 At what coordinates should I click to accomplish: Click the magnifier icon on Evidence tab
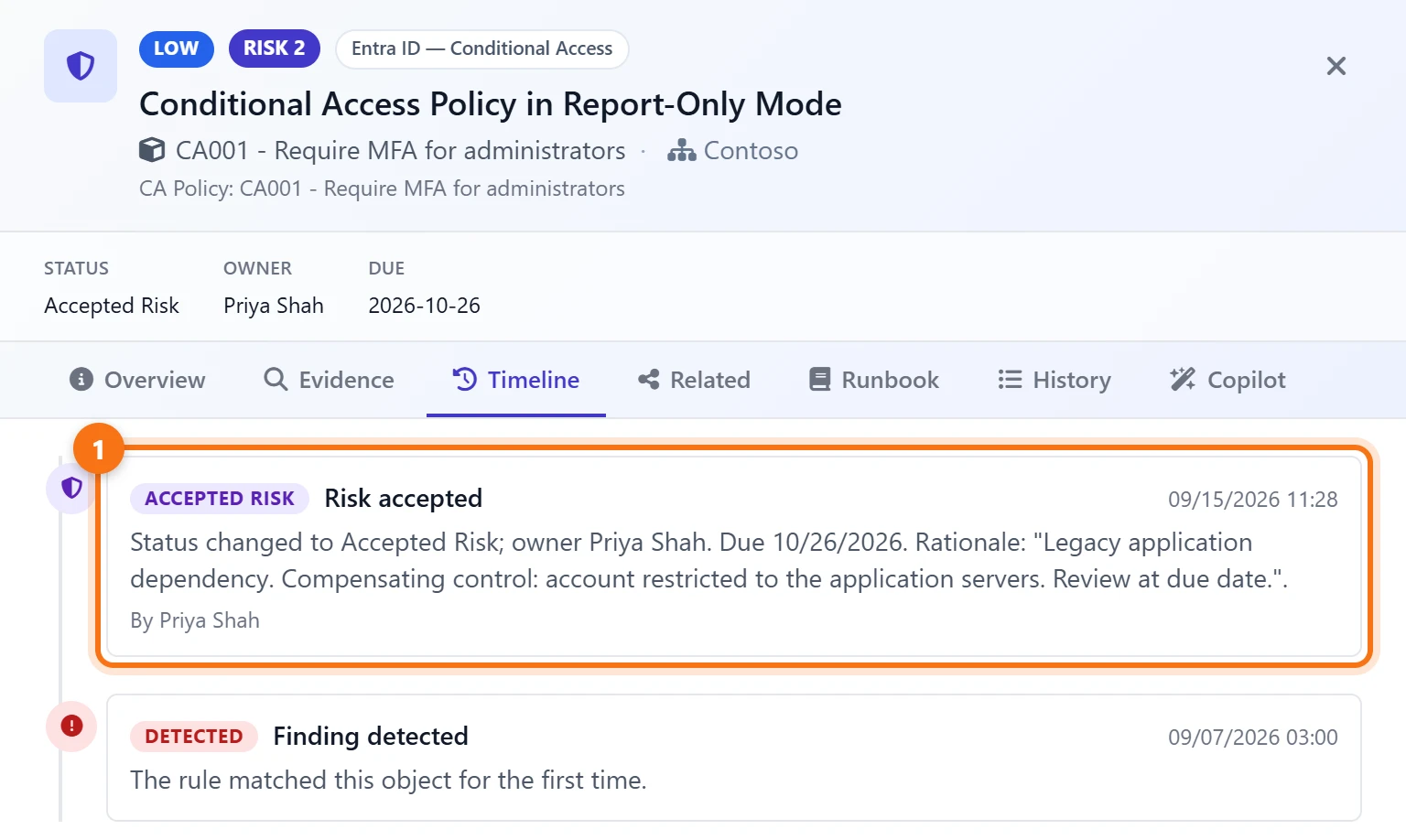point(276,379)
